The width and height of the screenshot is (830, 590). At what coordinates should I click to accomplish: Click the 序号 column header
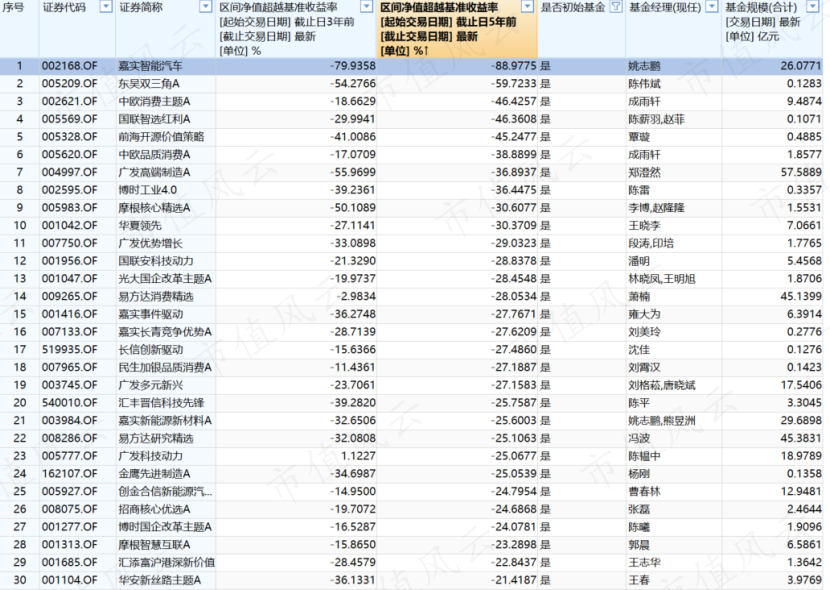(x=13, y=7)
